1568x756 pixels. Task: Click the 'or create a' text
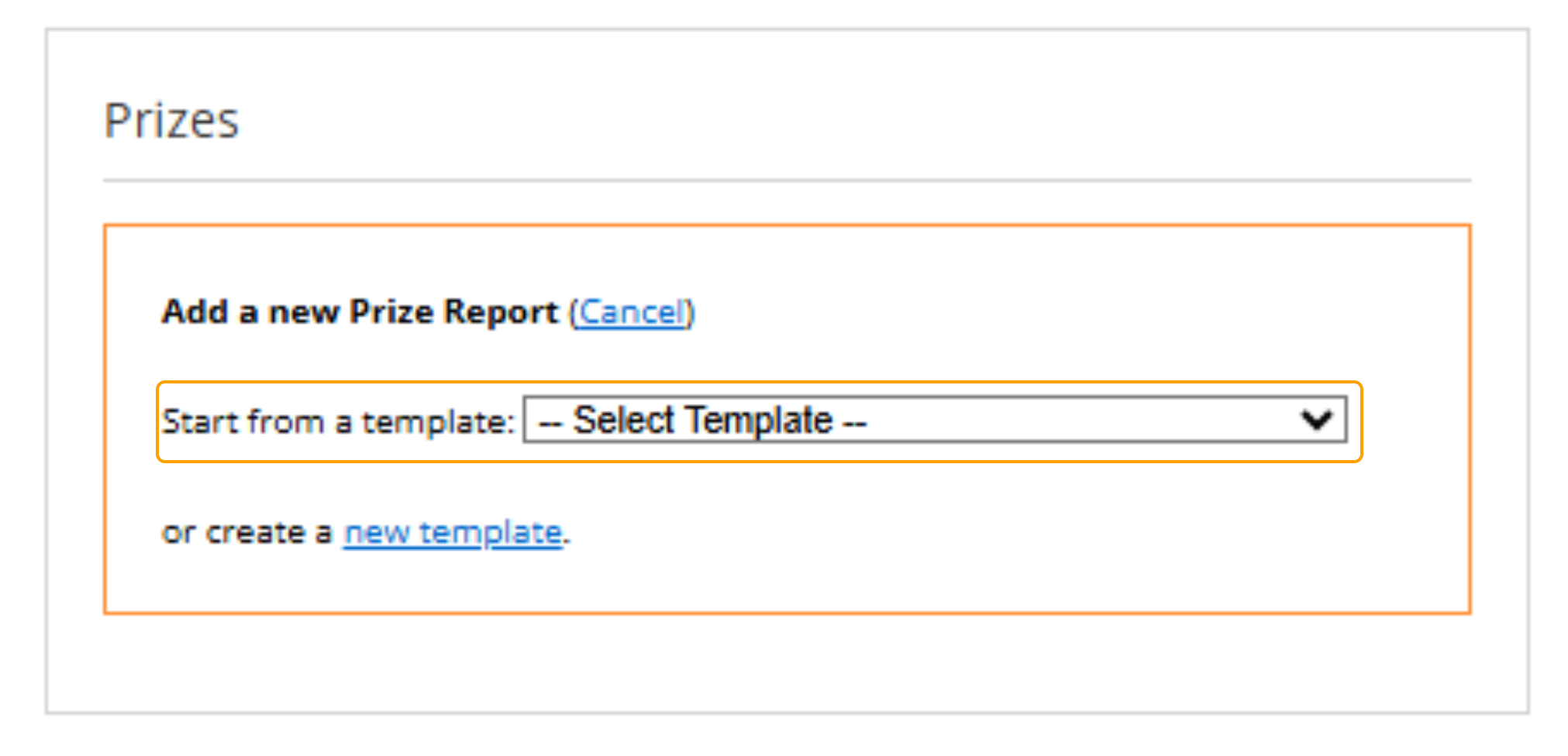tap(246, 533)
